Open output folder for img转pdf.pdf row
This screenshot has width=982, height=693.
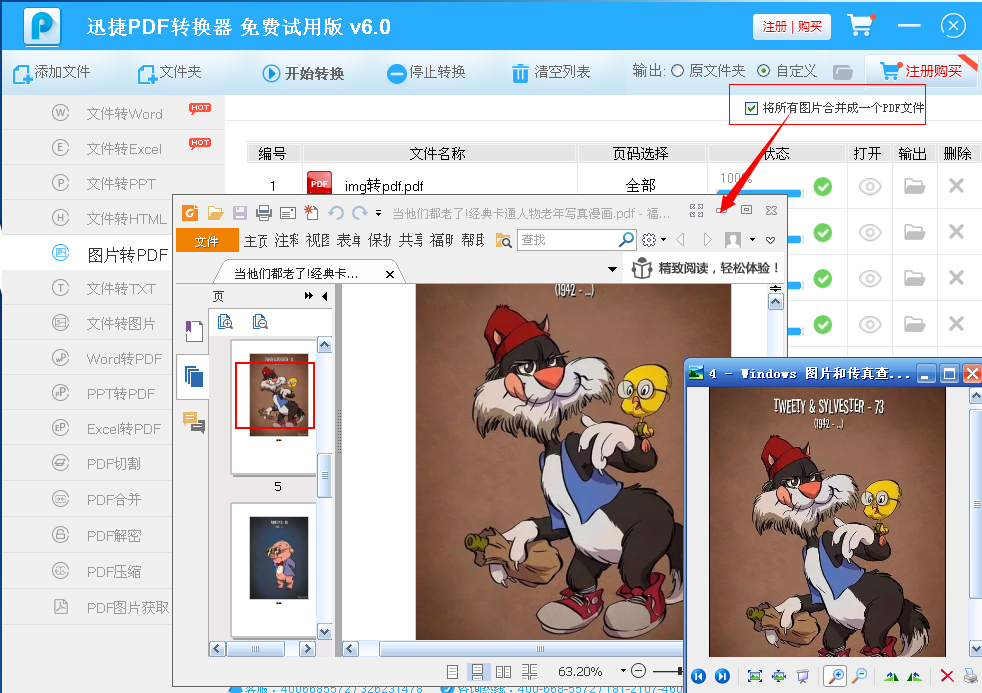914,186
